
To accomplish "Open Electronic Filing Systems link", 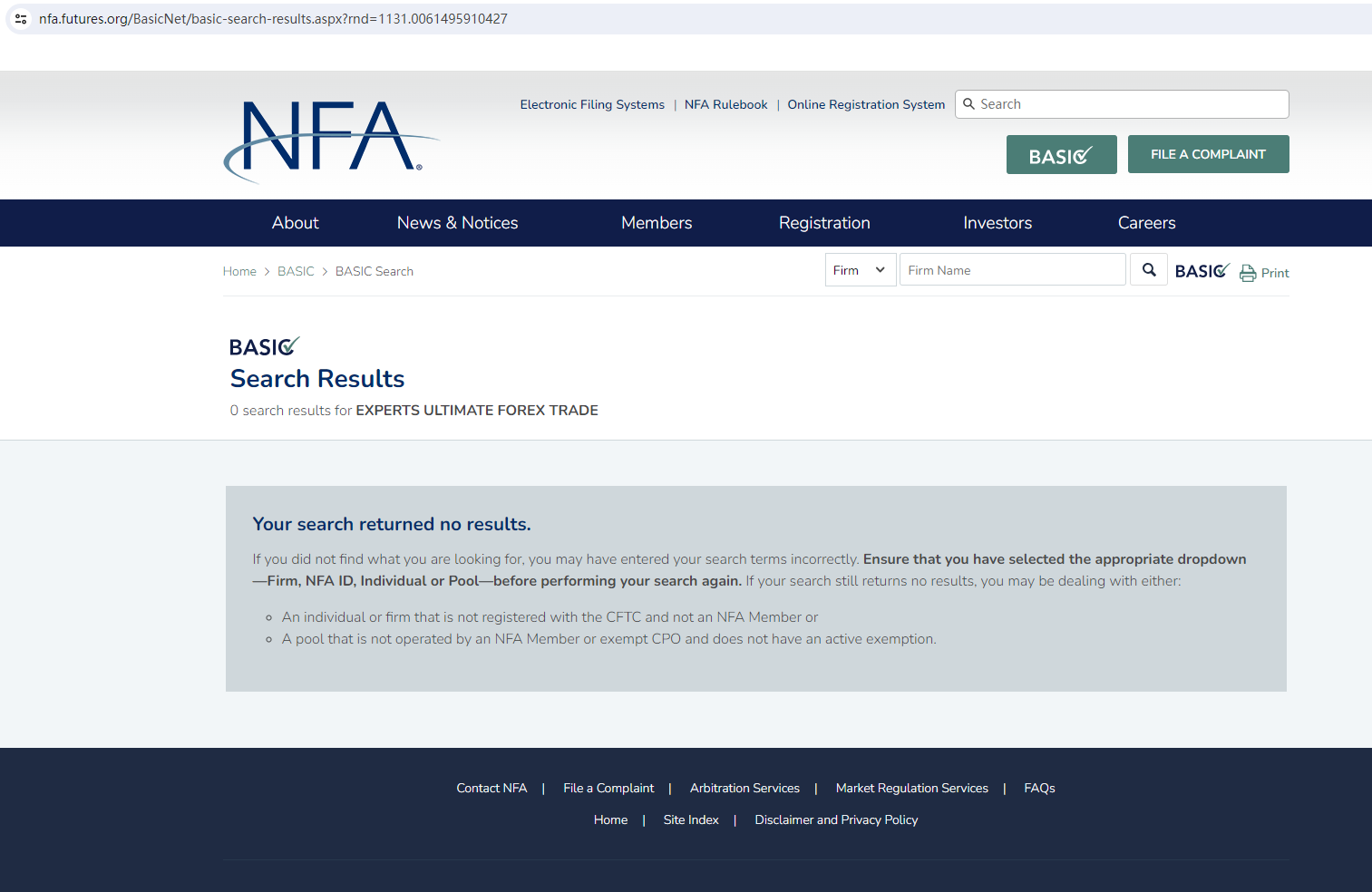I will [592, 104].
